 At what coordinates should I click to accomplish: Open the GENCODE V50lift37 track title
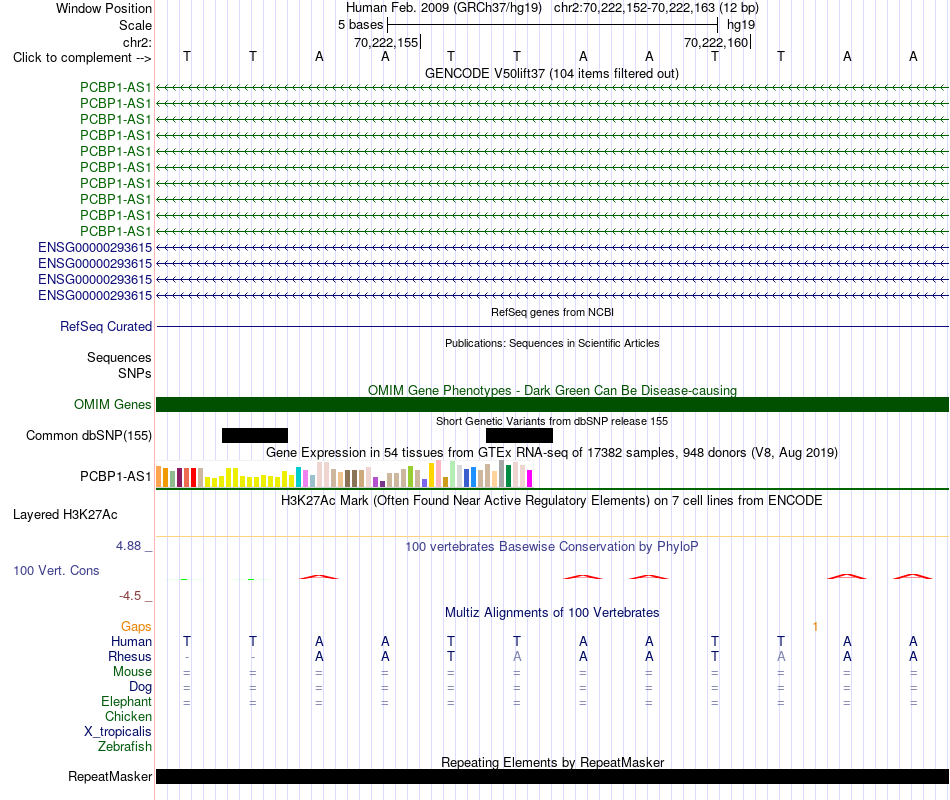552,73
